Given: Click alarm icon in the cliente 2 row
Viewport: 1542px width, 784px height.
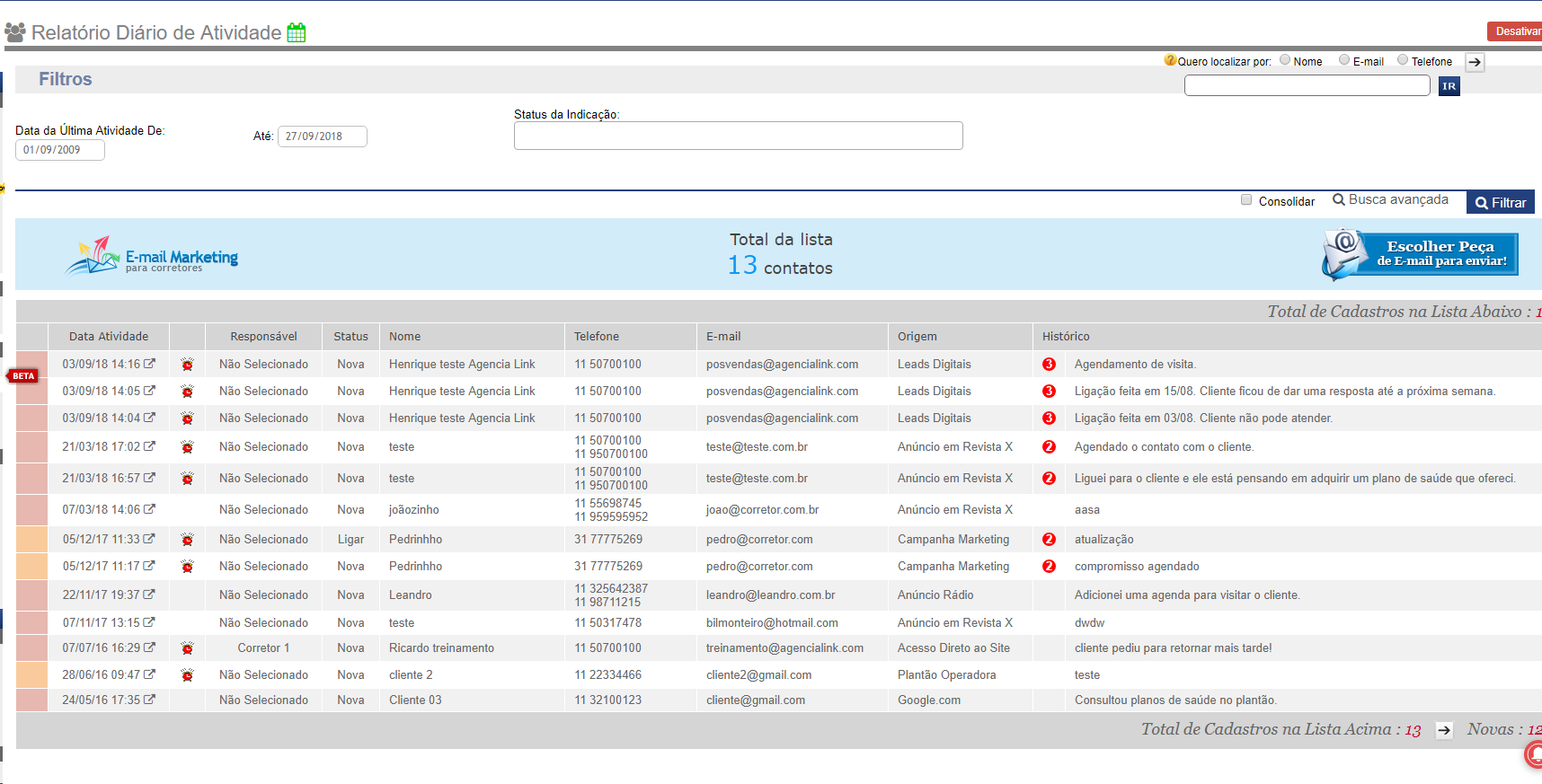Looking at the screenshot, I should coord(187,675).
